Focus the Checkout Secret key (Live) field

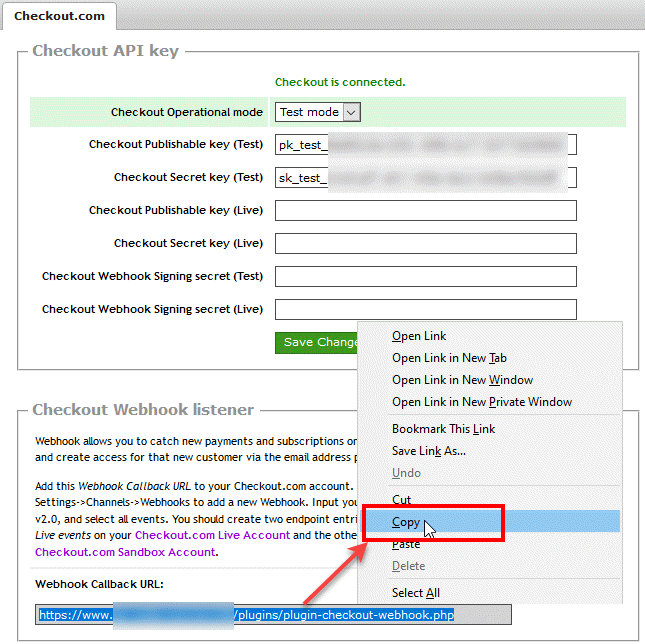(x=426, y=243)
